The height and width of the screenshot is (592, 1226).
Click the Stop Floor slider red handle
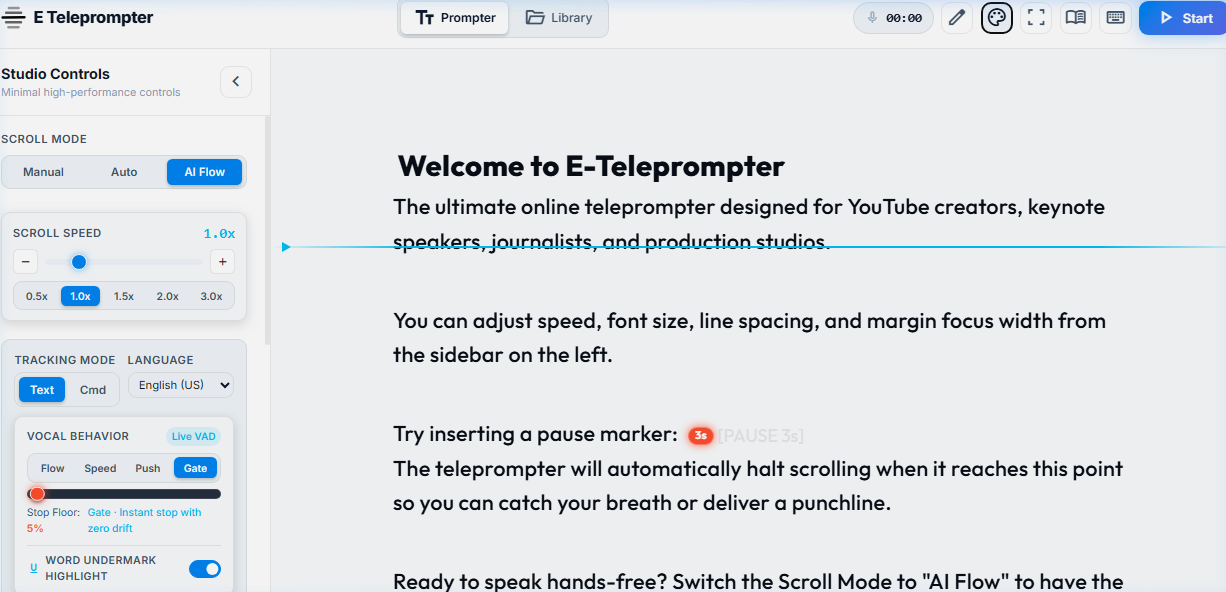pyautogui.click(x=37, y=494)
